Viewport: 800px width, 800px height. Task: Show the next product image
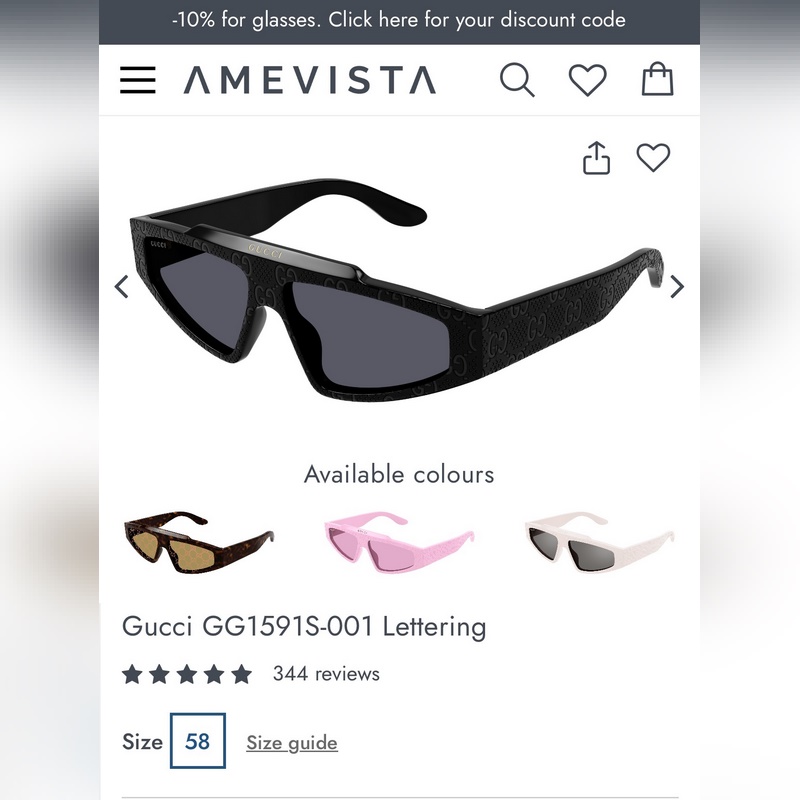(677, 286)
